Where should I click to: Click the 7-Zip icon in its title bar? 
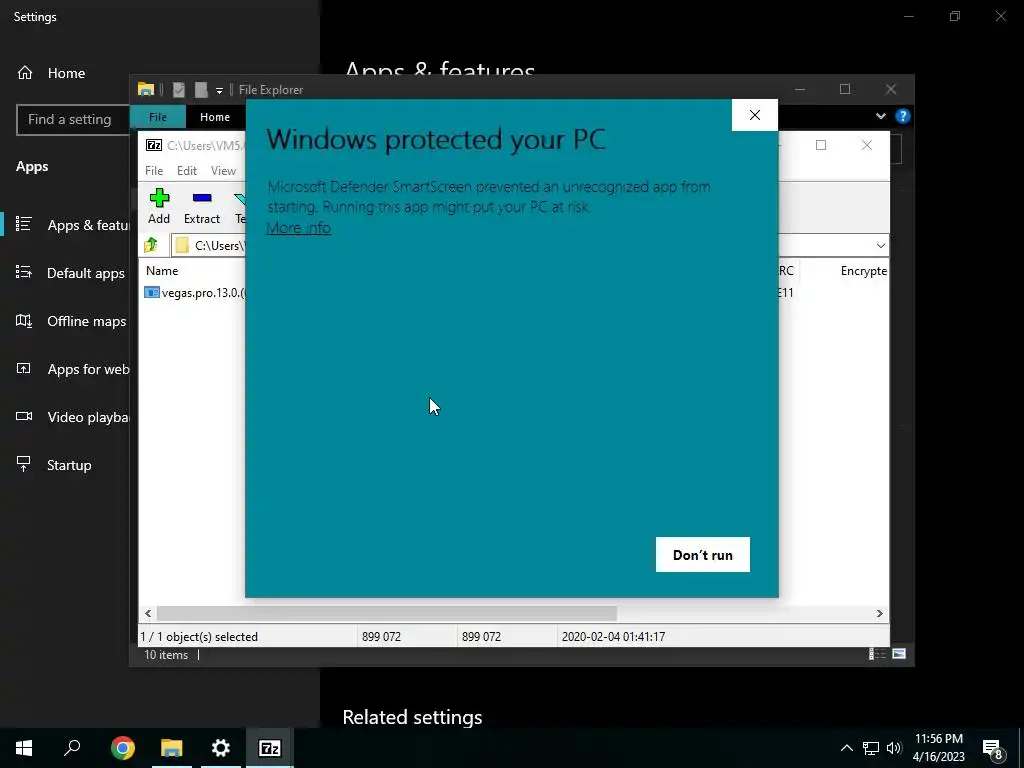[x=154, y=145]
